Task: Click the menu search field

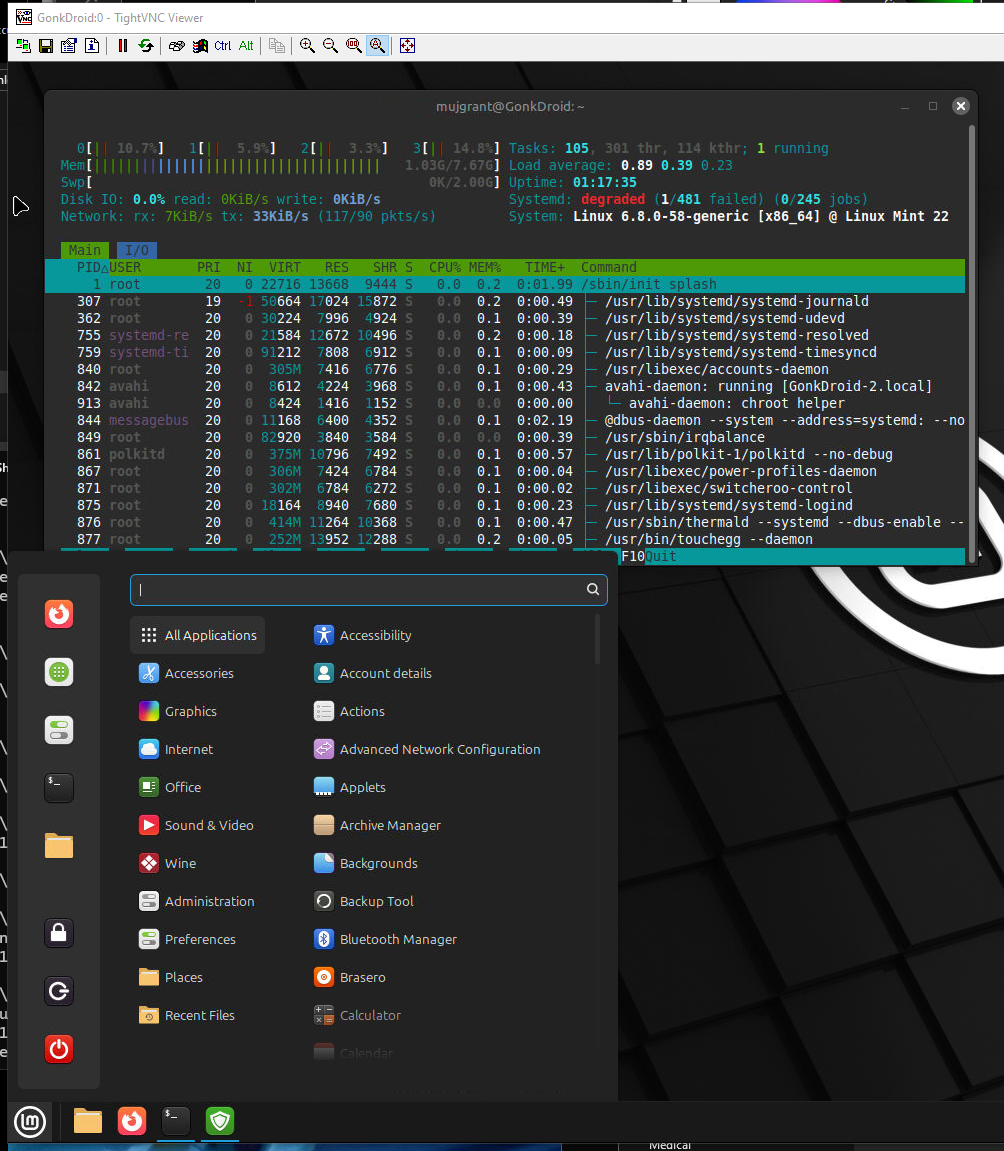Action: [x=368, y=589]
